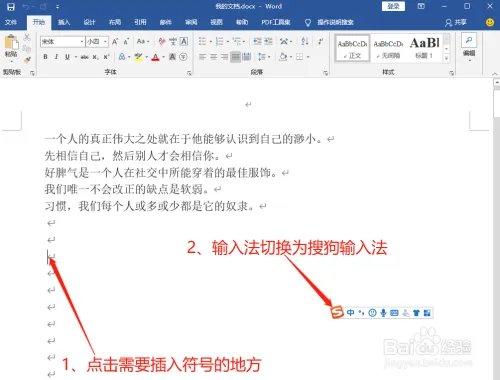
Task: Click the phonetic guide icon
Action: pos(173,41)
